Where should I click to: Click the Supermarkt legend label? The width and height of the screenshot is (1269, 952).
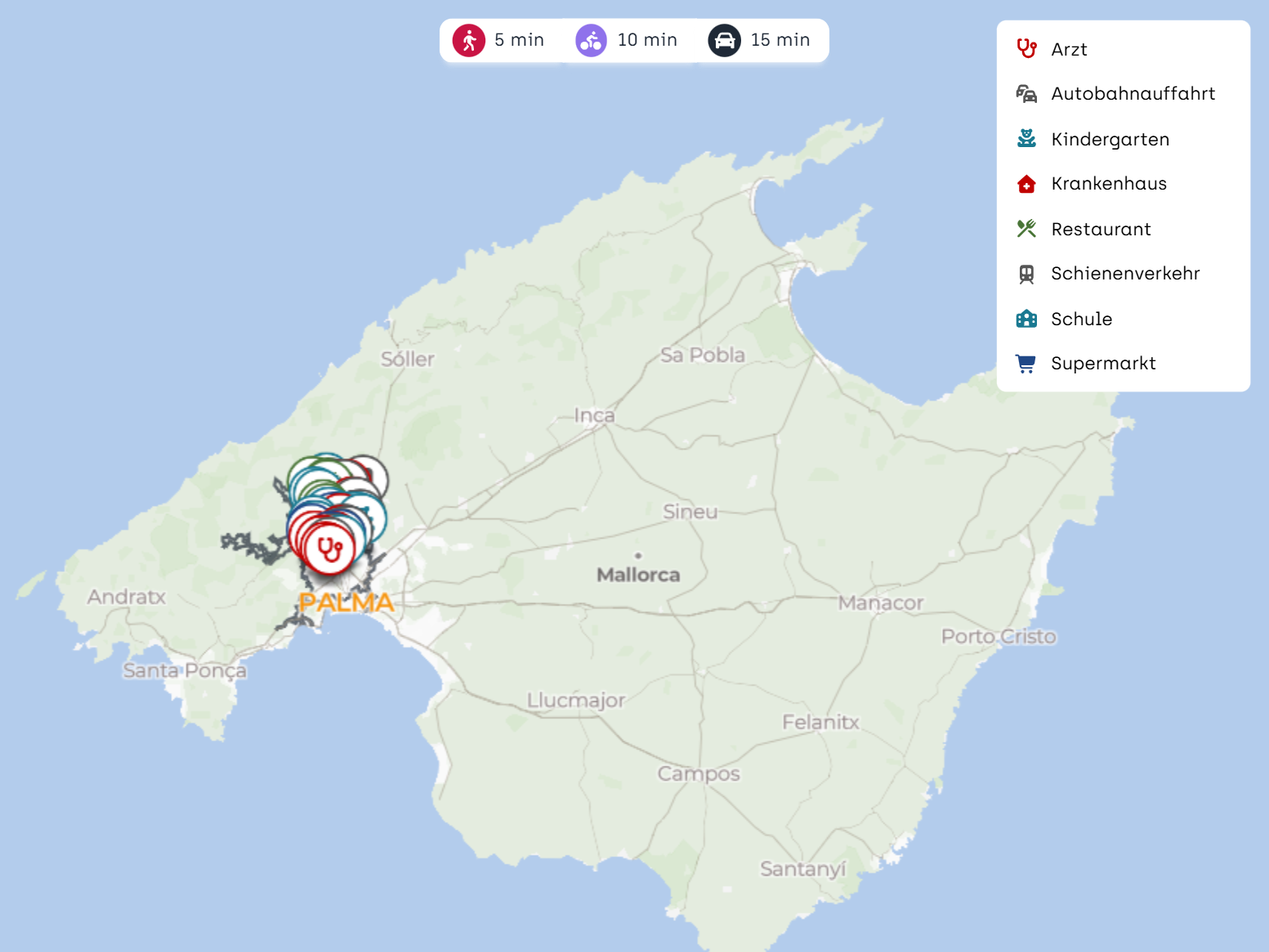point(1103,364)
